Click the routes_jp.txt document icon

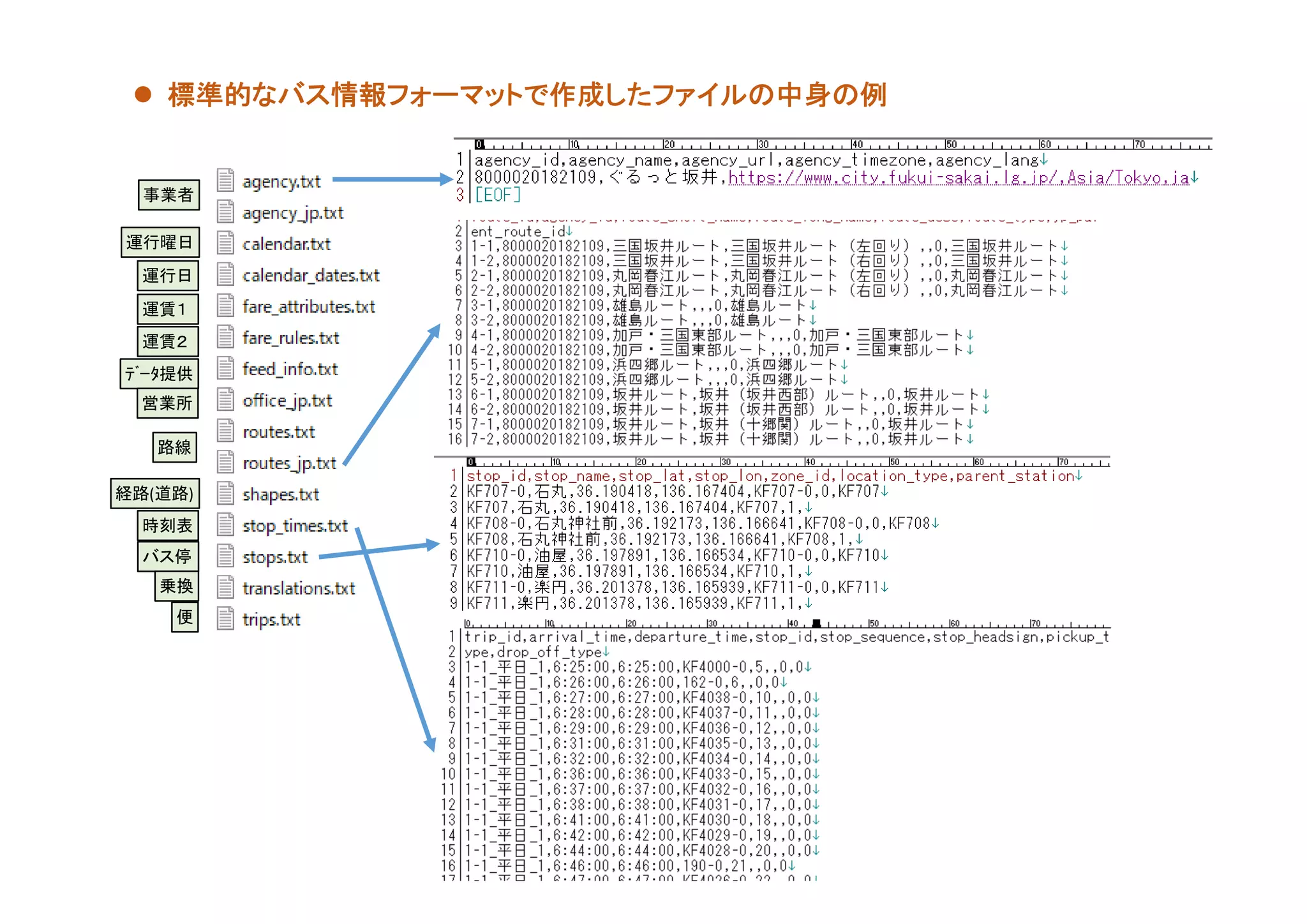[225, 462]
